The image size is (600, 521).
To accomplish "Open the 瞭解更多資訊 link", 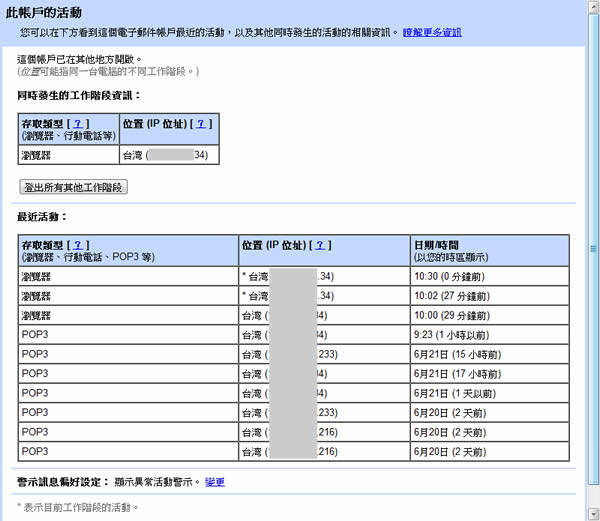I will (x=433, y=33).
